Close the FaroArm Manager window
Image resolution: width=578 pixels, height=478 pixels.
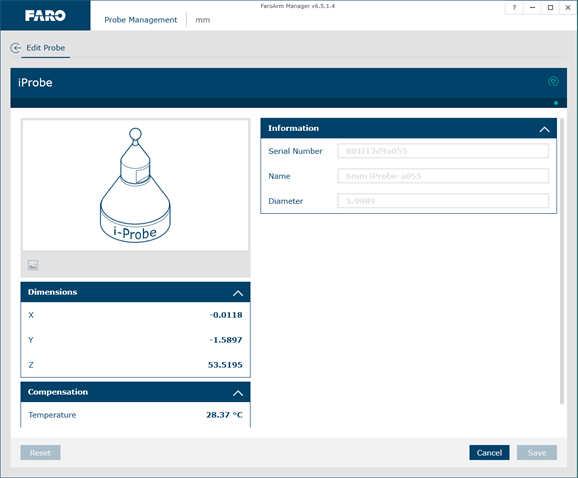568,7
